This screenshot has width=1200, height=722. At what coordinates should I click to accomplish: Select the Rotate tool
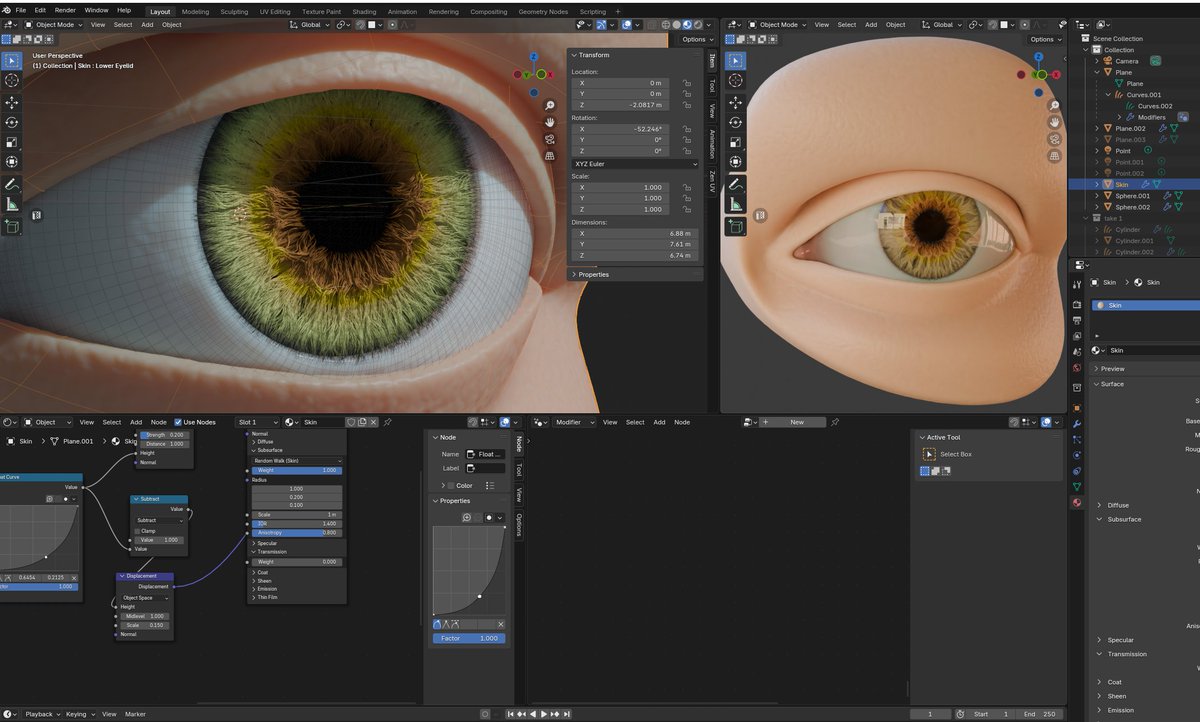(12, 122)
